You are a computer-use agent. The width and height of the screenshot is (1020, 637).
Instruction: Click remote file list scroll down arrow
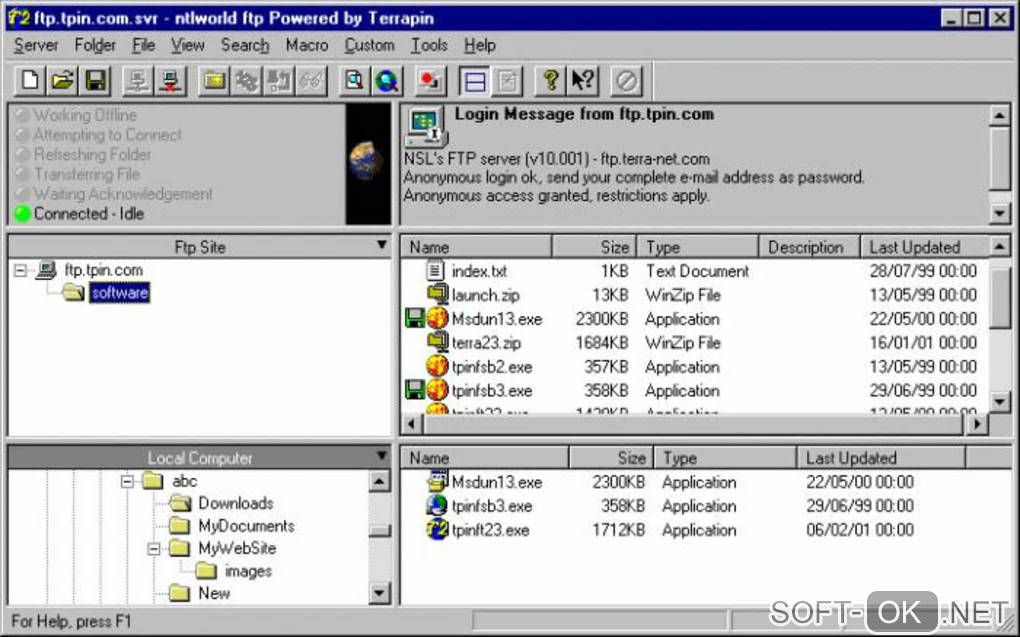[1000, 401]
